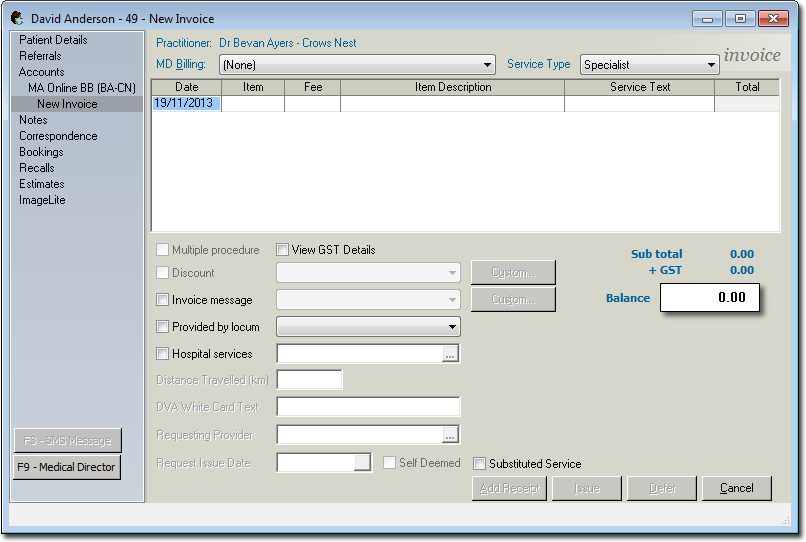Click the Hospital services browse ellipsis button
Image resolution: width=806 pixels, height=542 pixels.
[x=450, y=354]
